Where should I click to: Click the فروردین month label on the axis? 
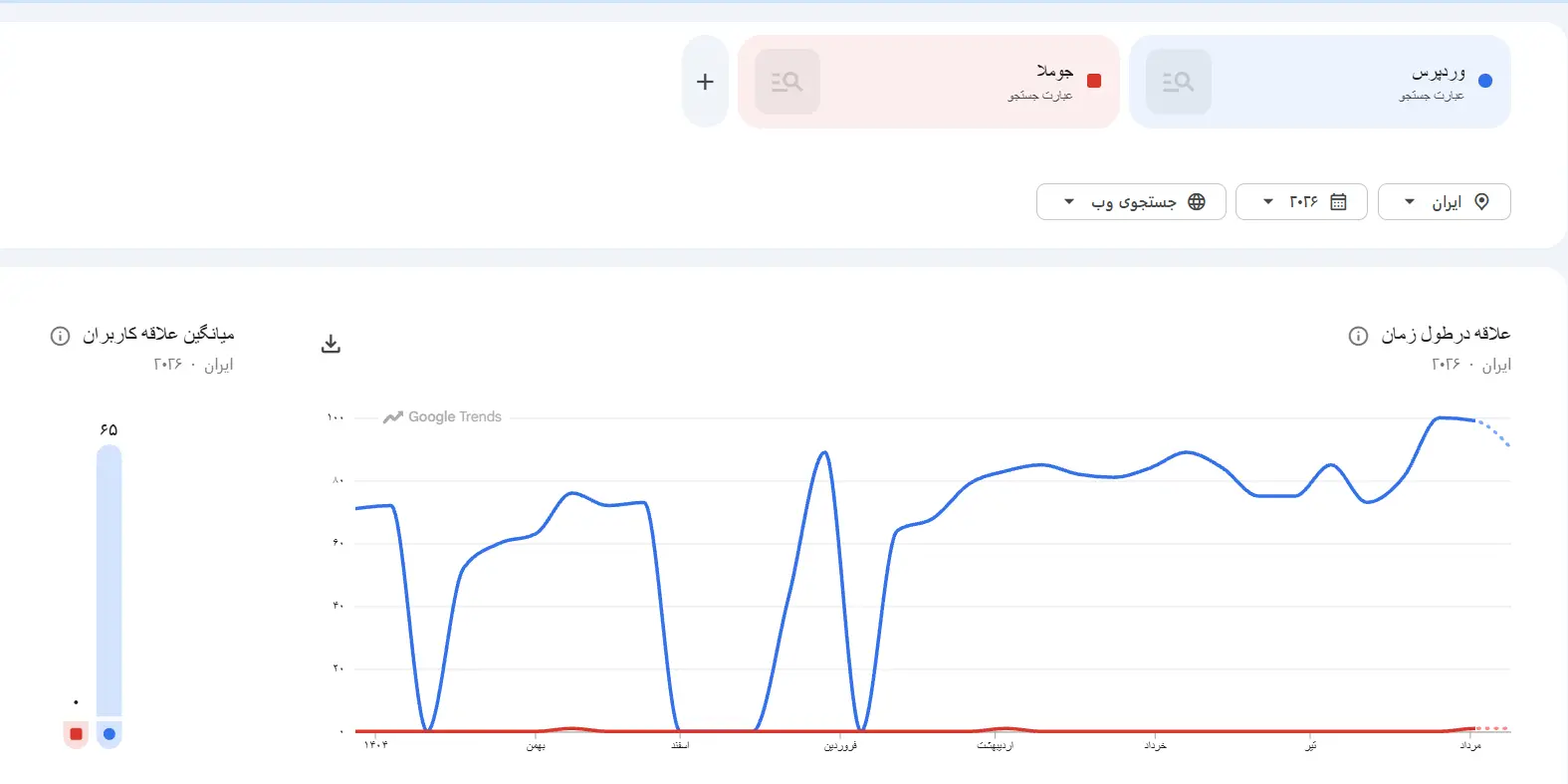pyautogui.click(x=840, y=745)
